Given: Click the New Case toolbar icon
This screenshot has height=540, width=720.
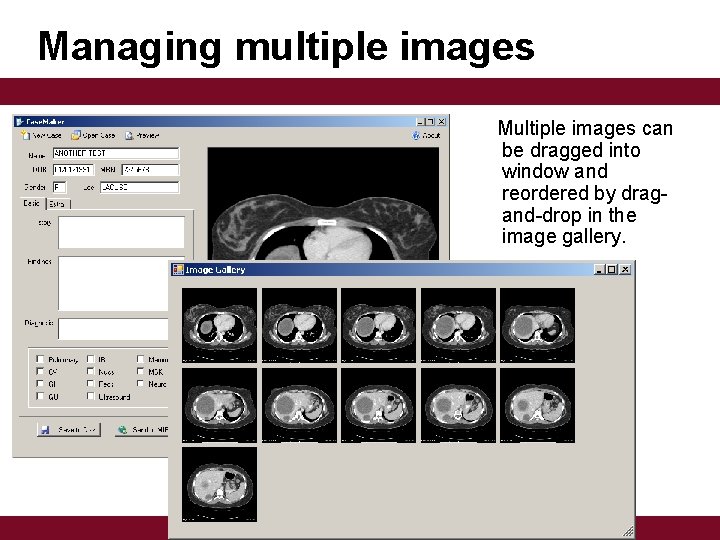Looking at the screenshot, I should 26,135.
